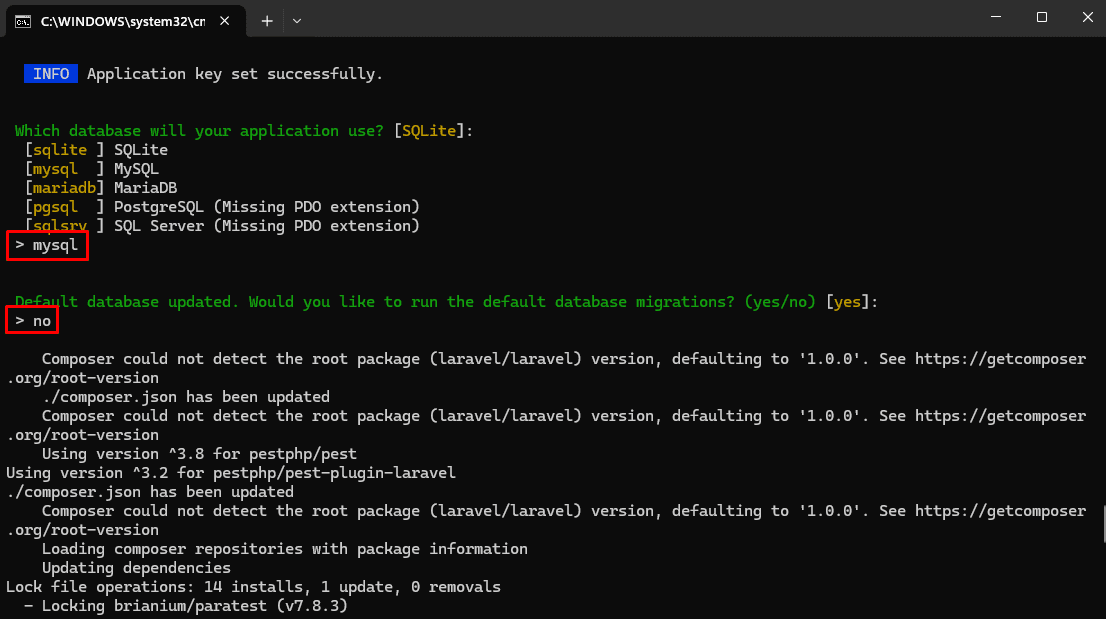Screen dimensions: 1106x619
Task: Minimize the terminal window
Action: click(x=996, y=17)
